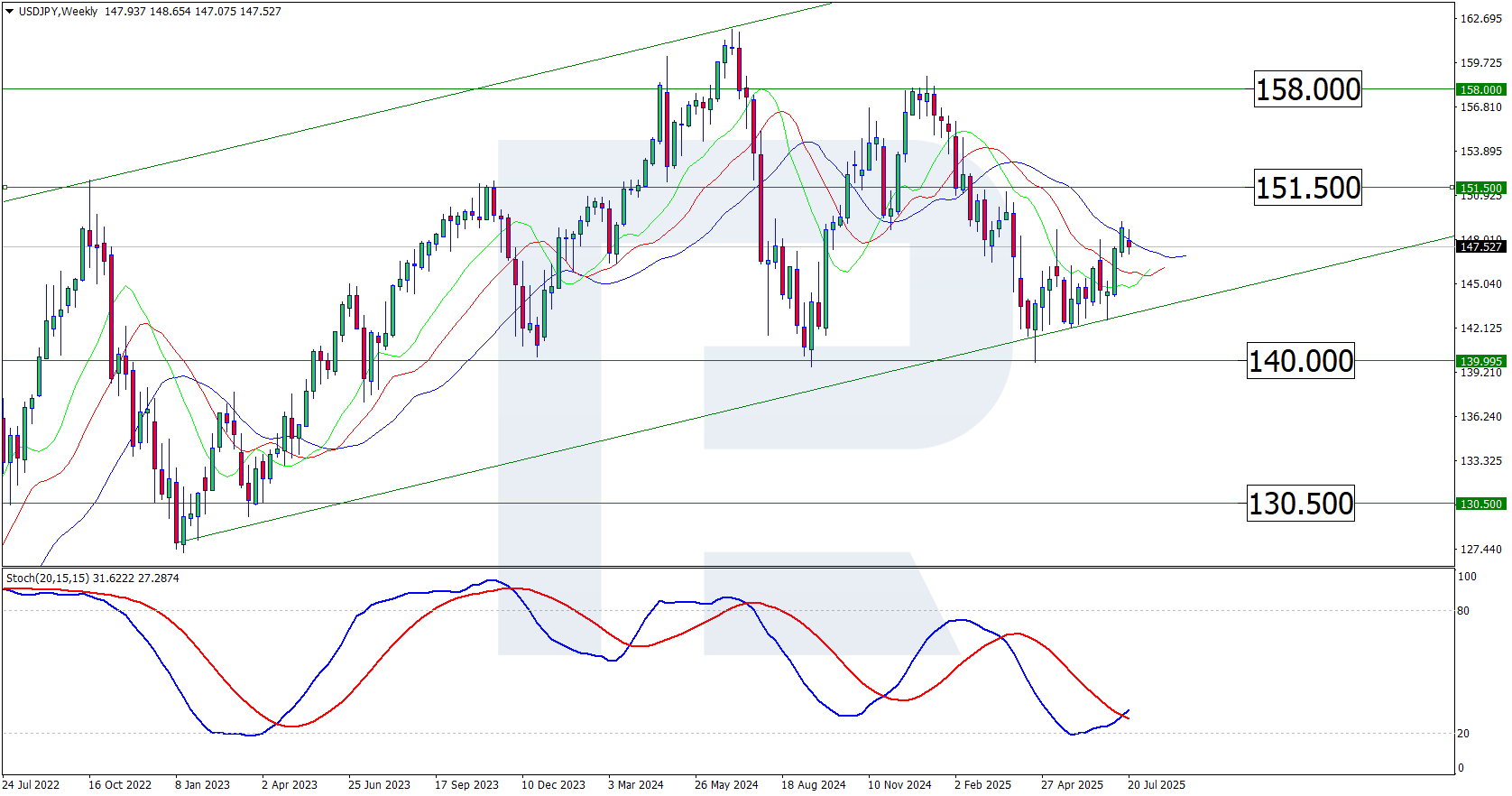Click the 80 level on stochastic scale

(x=1463, y=611)
